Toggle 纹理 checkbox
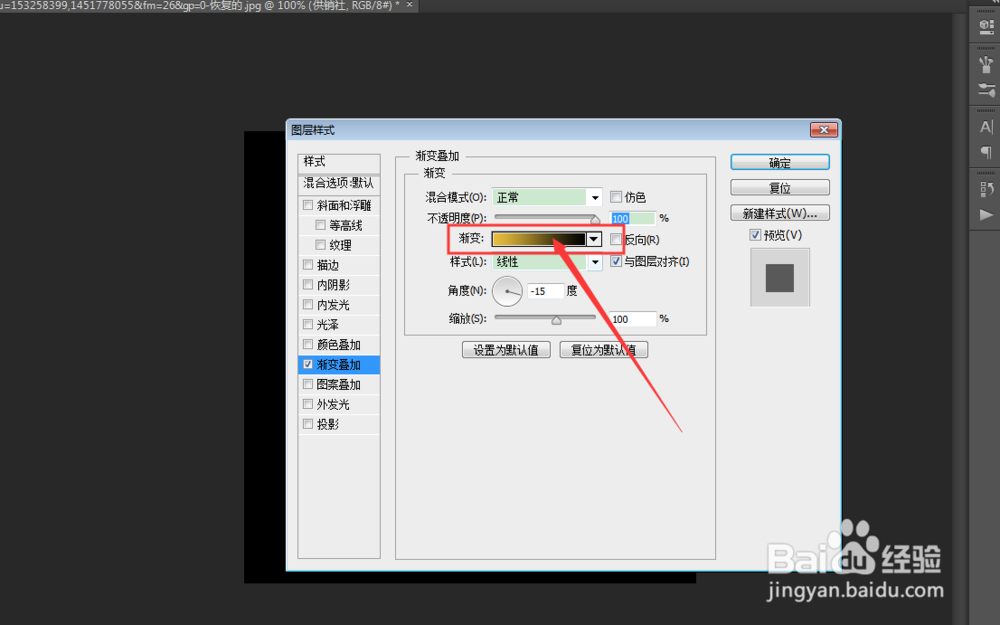The height and width of the screenshot is (625, 1000). (x=320, y=245)
